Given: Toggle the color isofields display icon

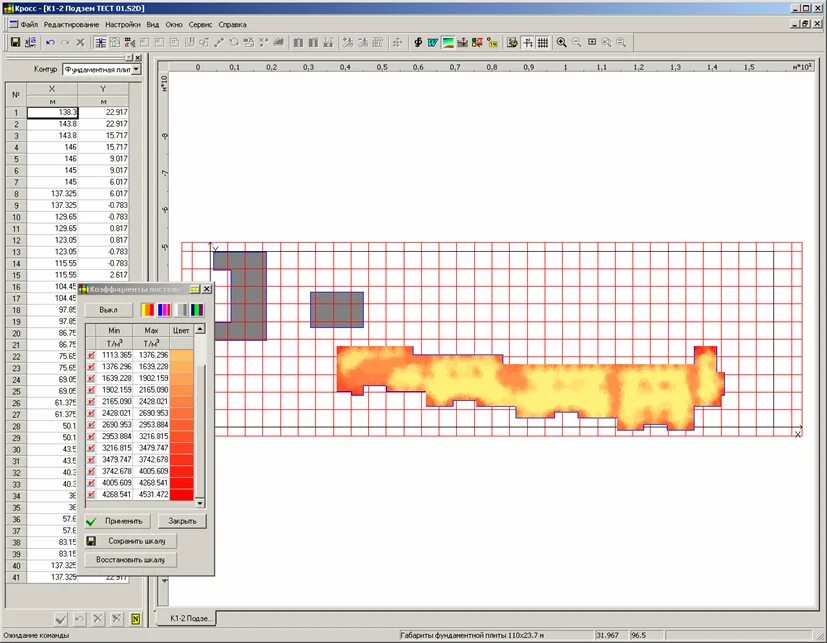Looking at the screenshot, I should [448, 42].
